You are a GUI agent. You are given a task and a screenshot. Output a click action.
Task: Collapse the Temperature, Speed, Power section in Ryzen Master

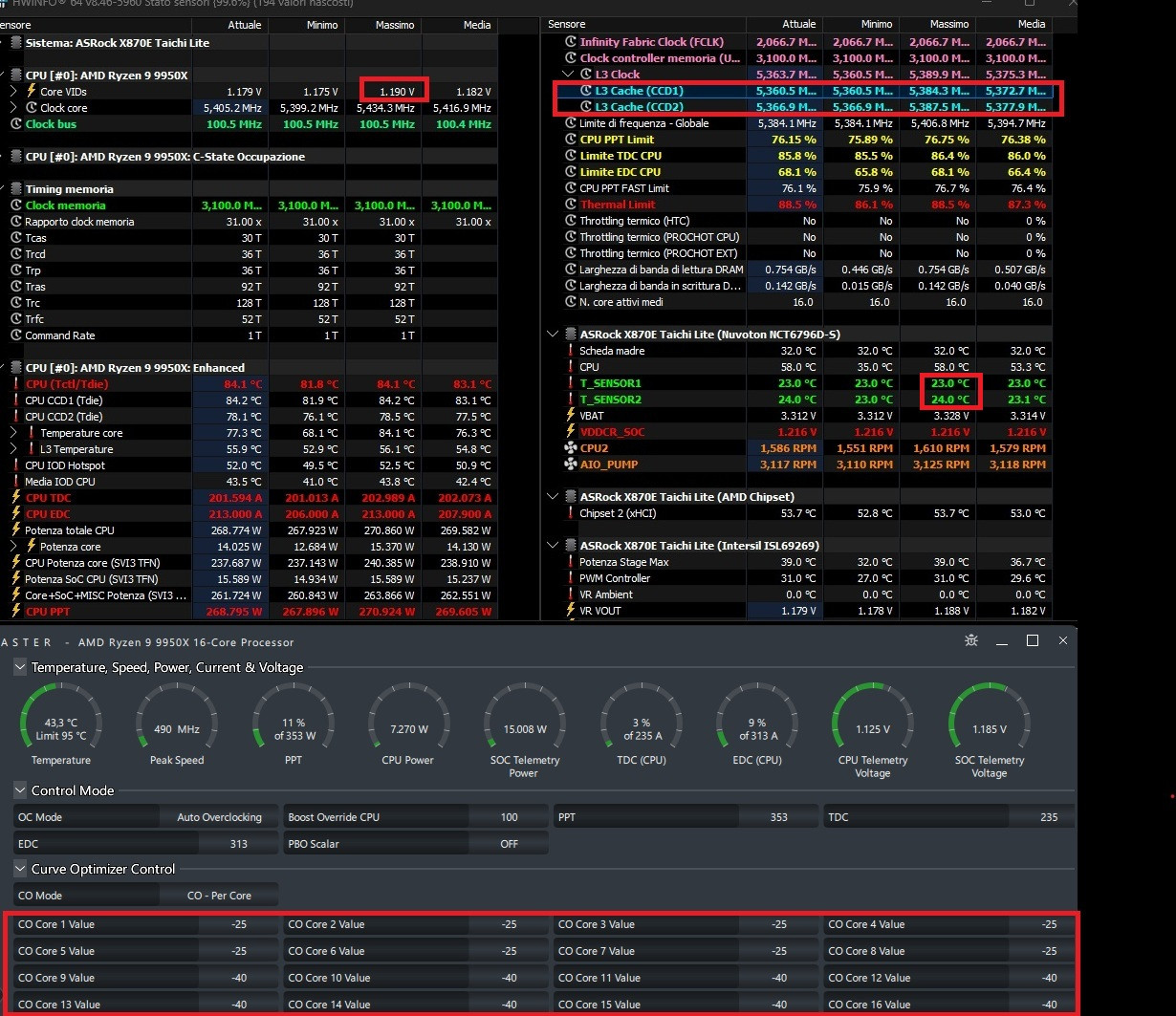pyautogui.click(x=21, y=667)
